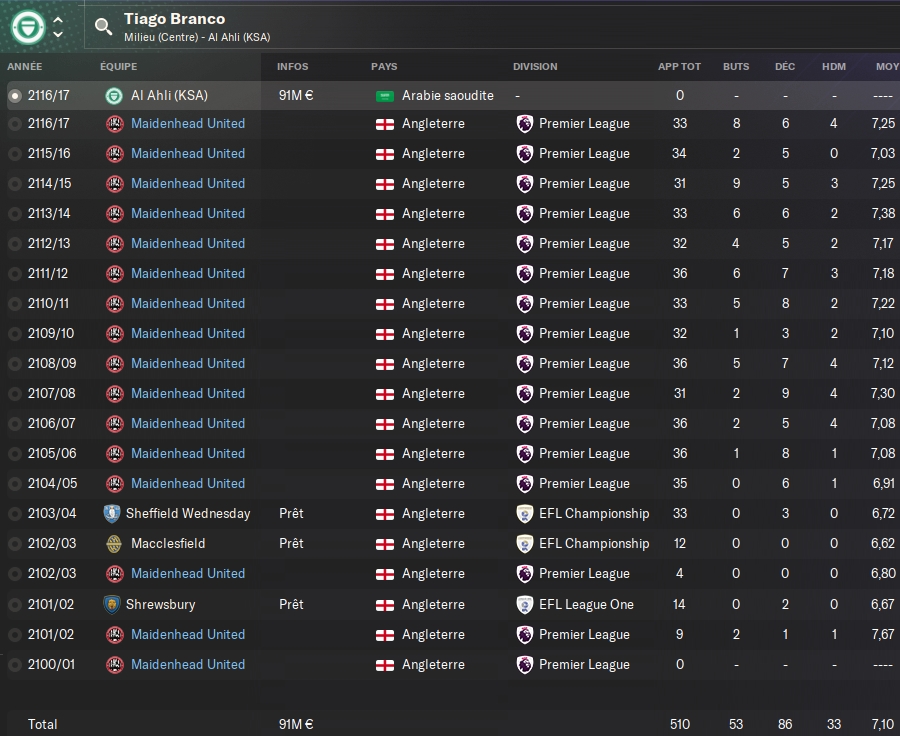900x736 pixels.
Task: Select the 2116/17 Al Ahli radio button
Action: pos(14,97)
